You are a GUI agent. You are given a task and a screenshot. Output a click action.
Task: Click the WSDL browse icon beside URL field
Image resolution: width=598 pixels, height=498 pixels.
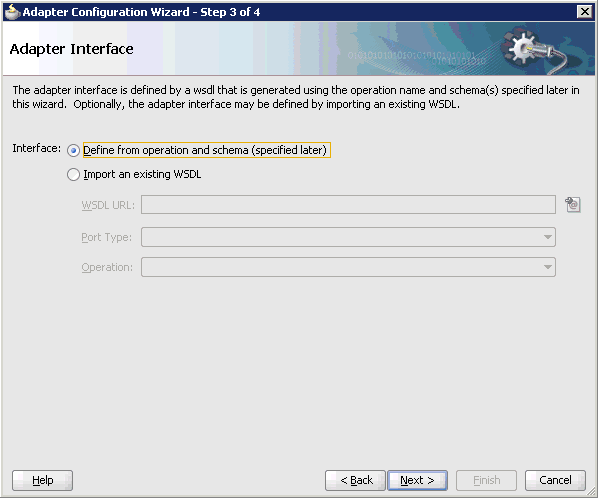[x=573, y=205]
